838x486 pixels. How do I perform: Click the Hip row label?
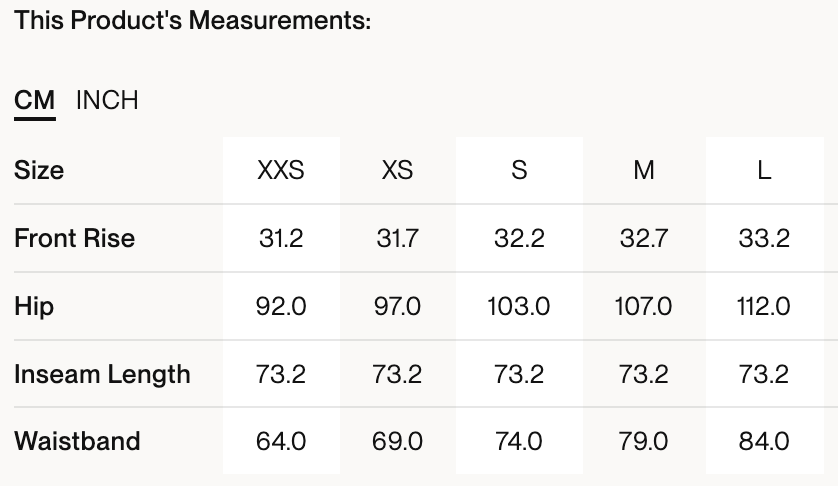pos(34,306)
